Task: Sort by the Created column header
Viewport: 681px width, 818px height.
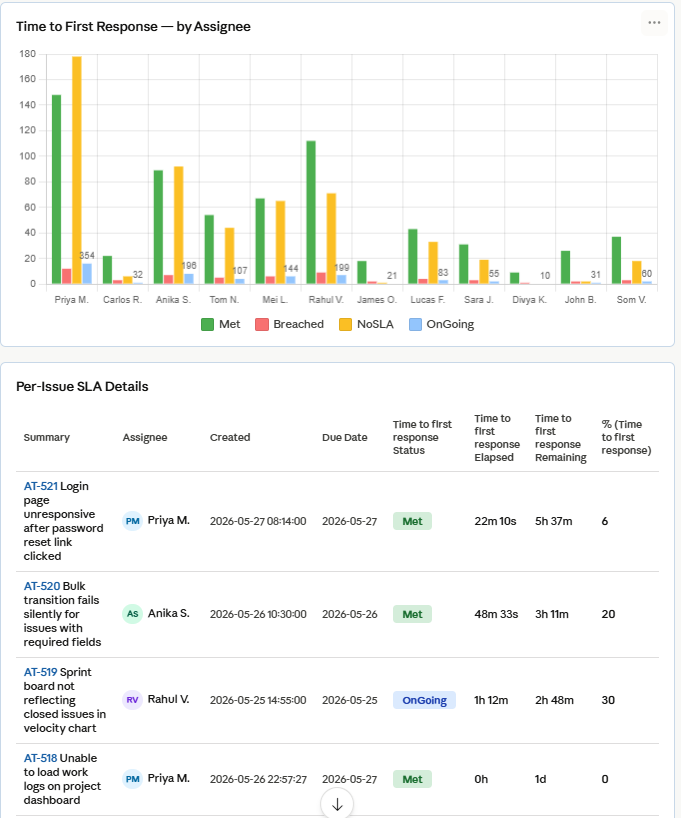Action: [230, 437]
